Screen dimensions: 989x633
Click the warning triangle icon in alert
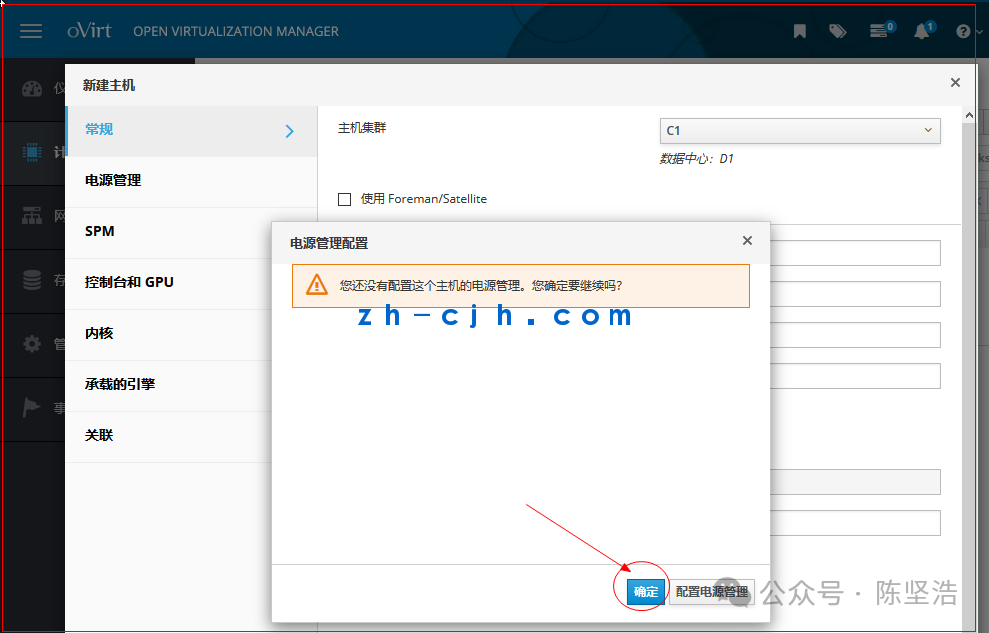click(317, 285)
